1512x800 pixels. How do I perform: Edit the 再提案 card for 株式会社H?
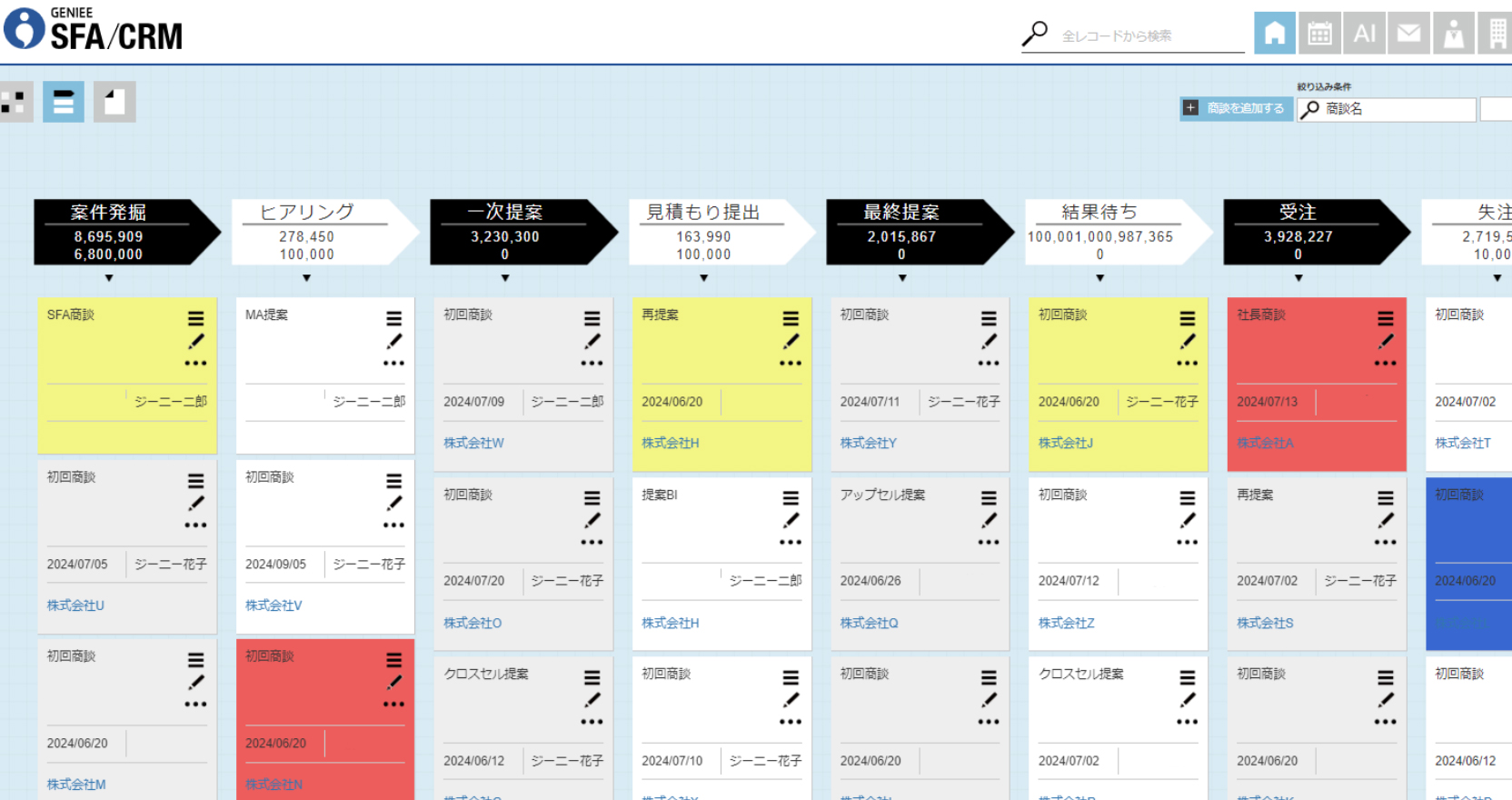click(791, 342)
